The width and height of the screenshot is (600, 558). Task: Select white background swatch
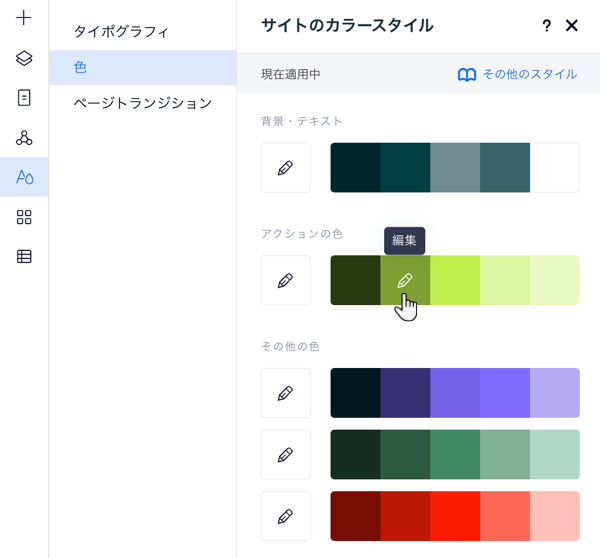555,168
